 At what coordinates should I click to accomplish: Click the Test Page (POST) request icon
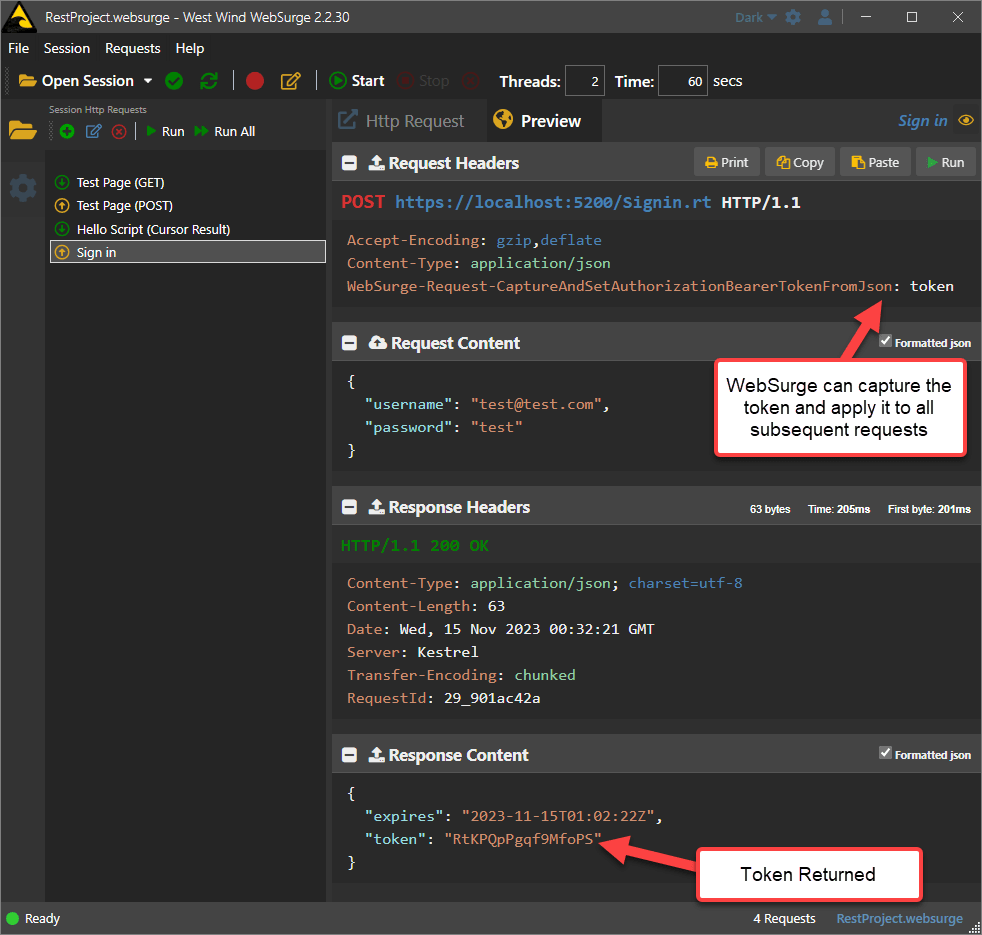tap(62, 205)
